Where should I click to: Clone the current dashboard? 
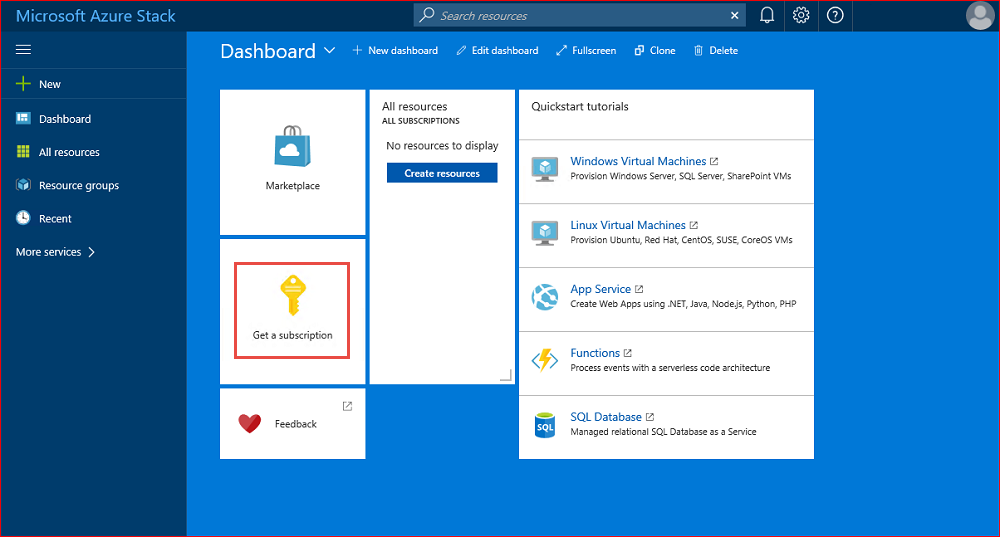pyautogui.click(x=654, y=50)
